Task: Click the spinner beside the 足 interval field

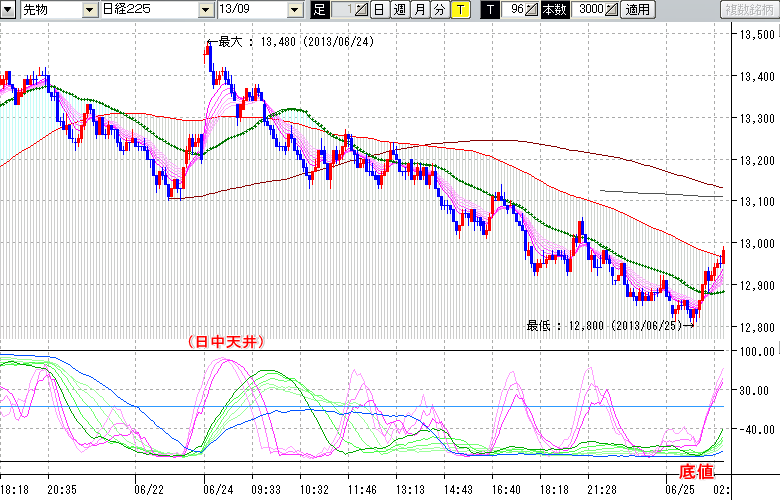Action: click(x=361, y=10)
